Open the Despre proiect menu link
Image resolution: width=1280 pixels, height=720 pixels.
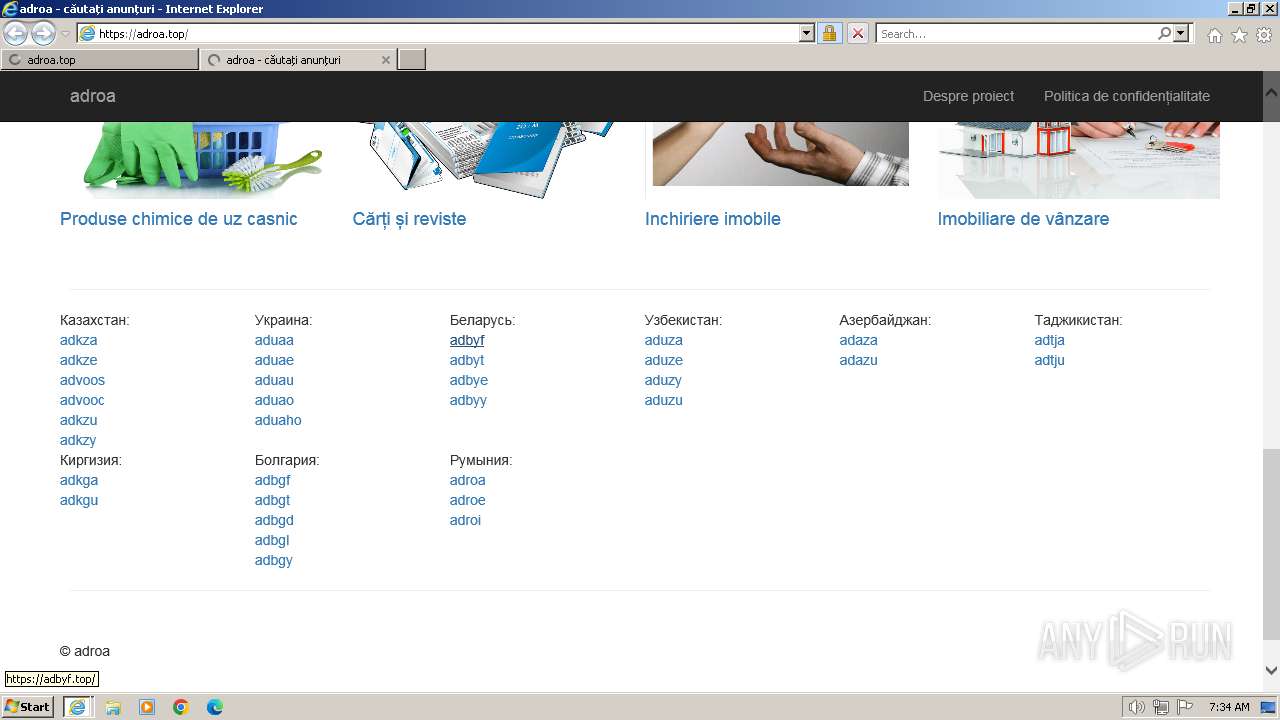(x=968, y=96)
